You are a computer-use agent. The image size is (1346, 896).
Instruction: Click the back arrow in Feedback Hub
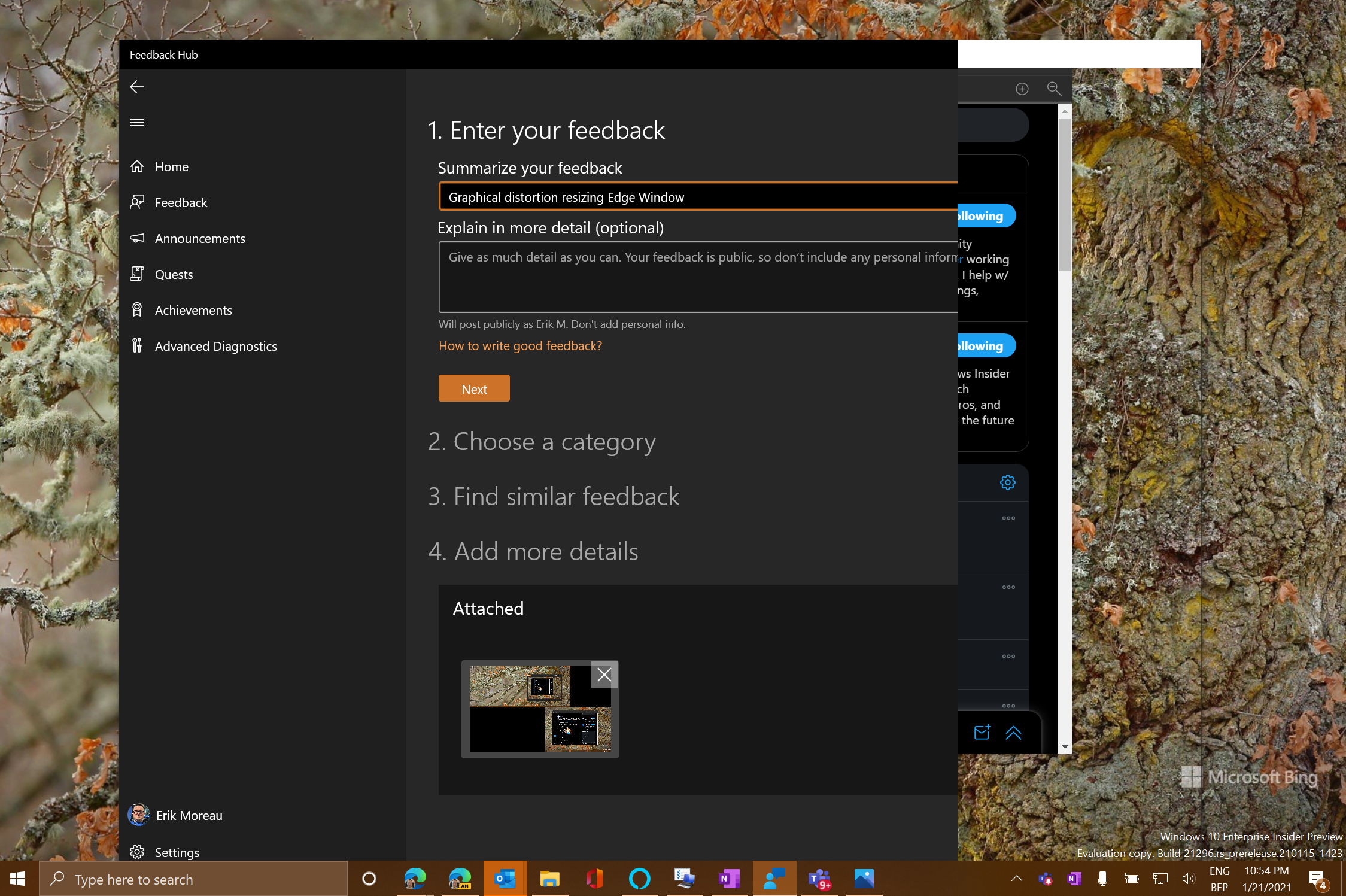click(137, 87)
